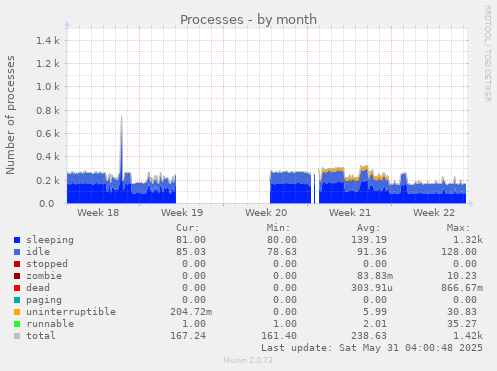Click the total current value '167.24'
This screenshot has height=371, width=497.
click(x=188, y=336)
